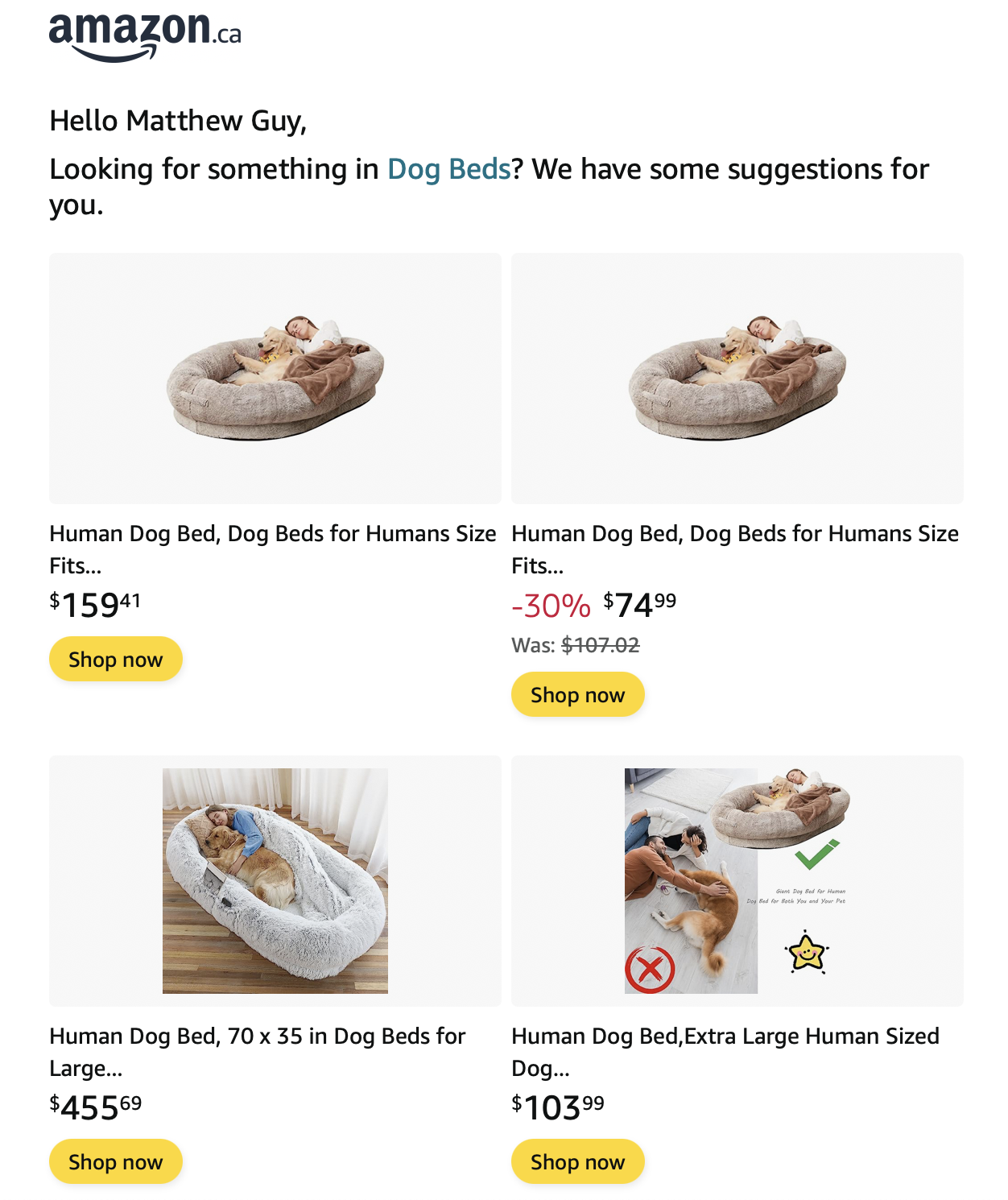The height and width of the screenshot is (1200, 1008).
Task: Click the -30% discount label
Action: [x=551, y=606]
